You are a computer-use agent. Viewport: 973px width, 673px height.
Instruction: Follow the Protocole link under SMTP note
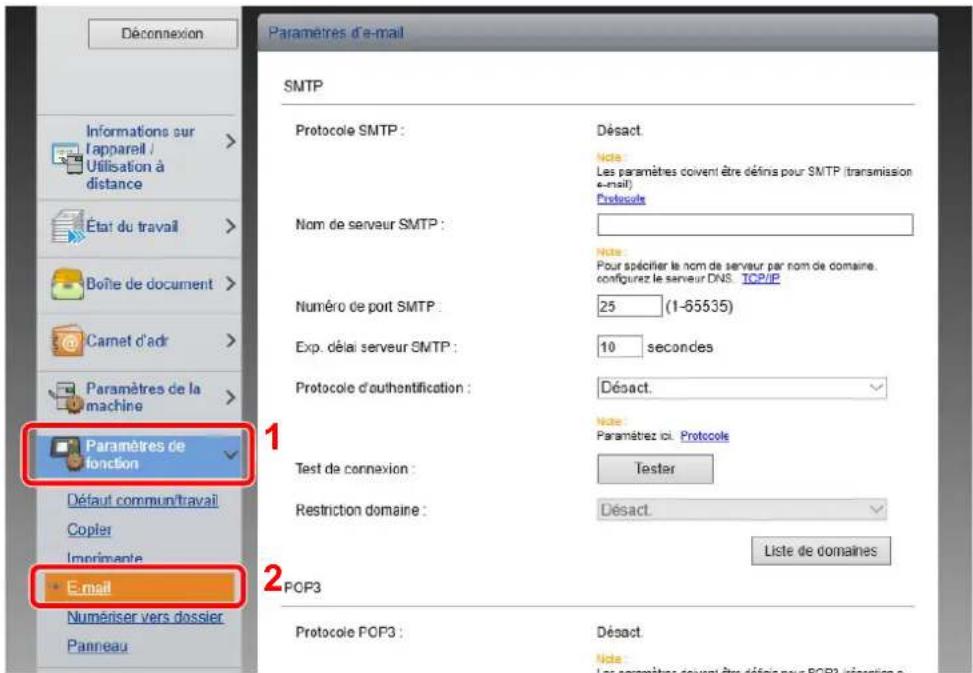[621, 198]
